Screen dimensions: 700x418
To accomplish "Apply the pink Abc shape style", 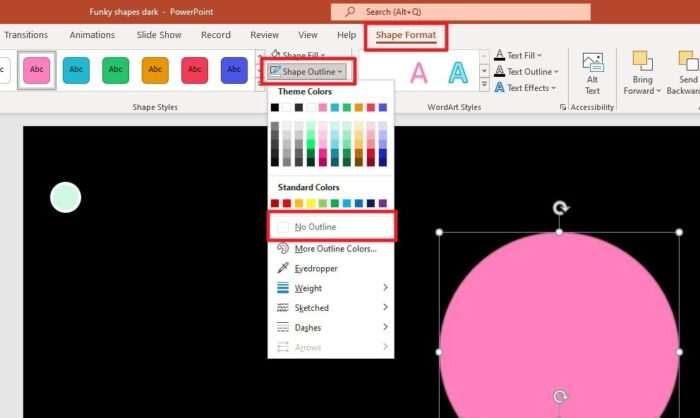I will tap(37, 70).
